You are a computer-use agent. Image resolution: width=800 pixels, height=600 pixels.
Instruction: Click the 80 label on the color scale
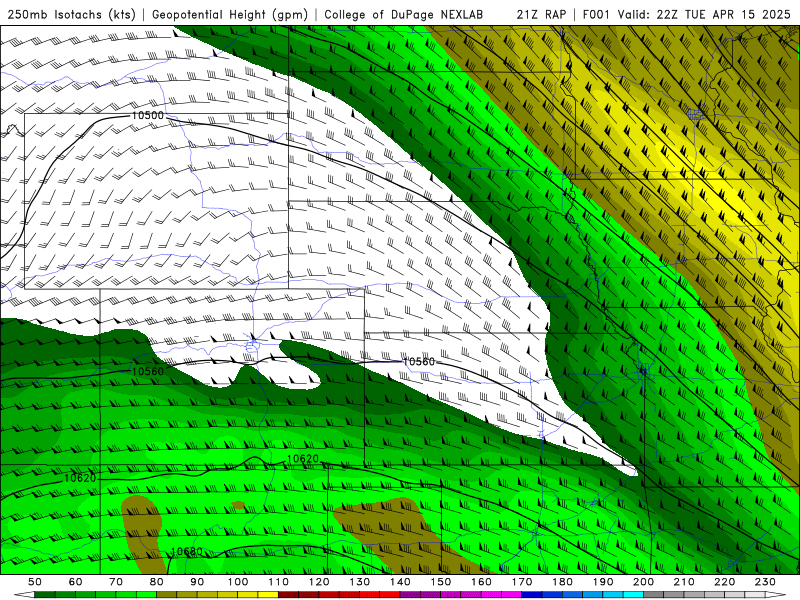pyautogui.click(x=157, y=582)
